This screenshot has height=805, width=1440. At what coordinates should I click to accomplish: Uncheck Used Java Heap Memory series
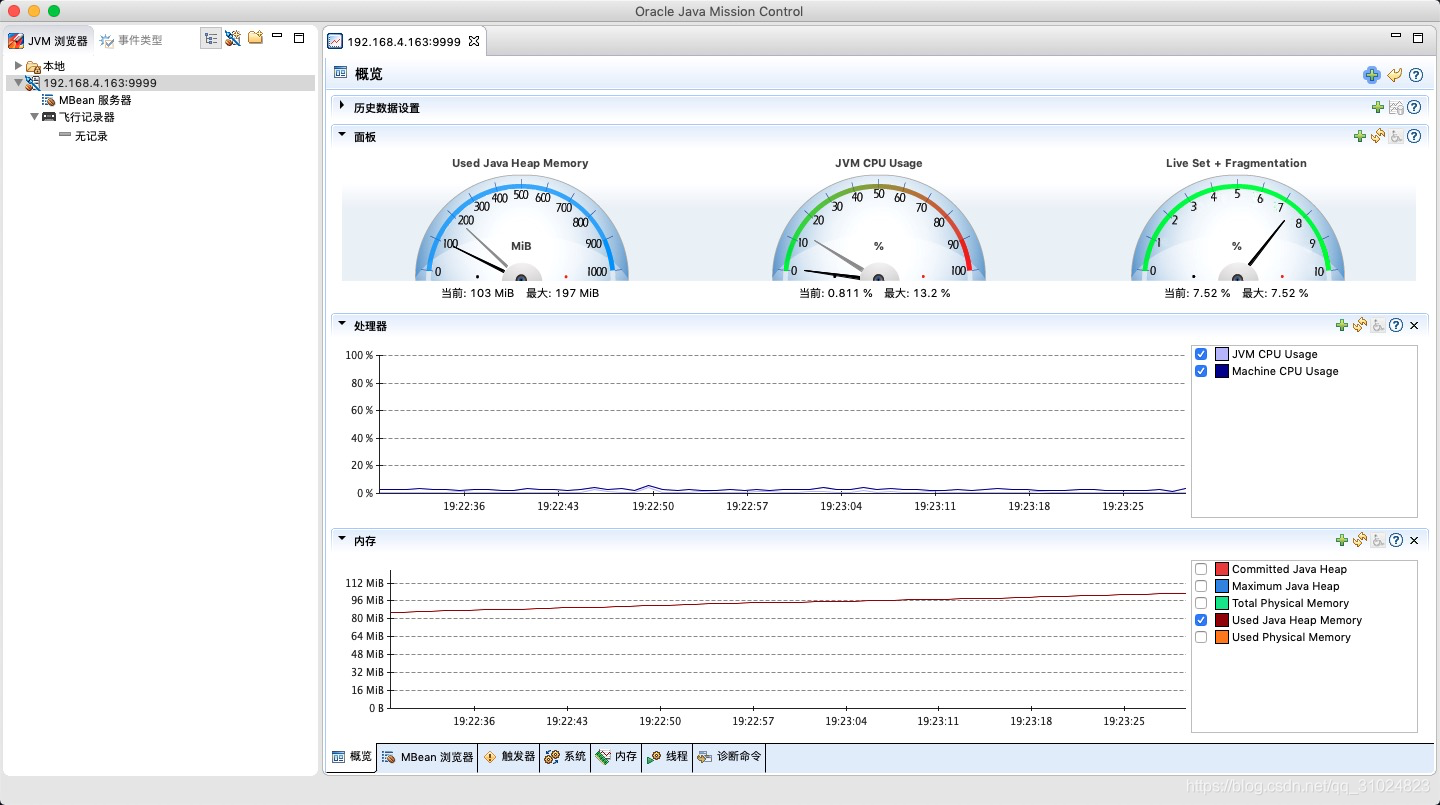click(x=1201, y=620)
